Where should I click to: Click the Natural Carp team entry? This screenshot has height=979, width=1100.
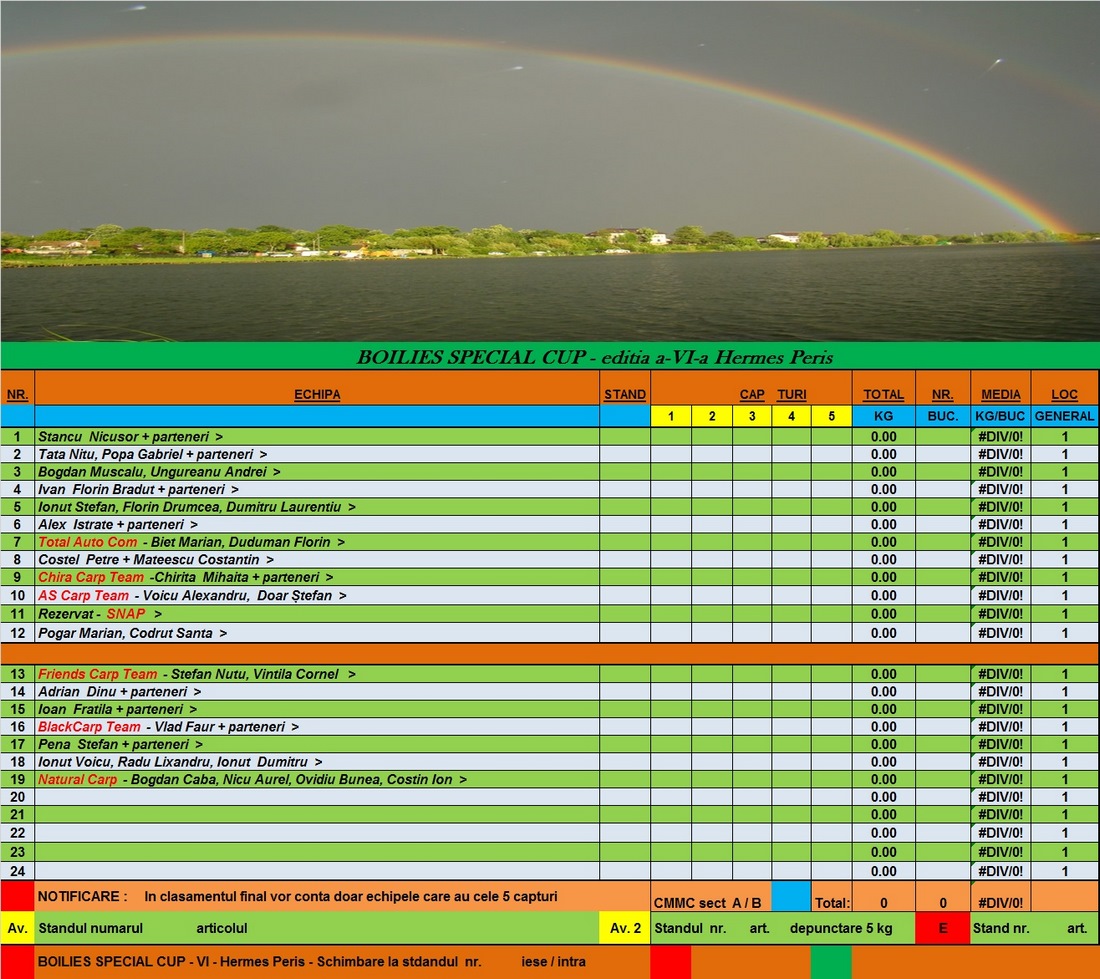tap(78, 779)
